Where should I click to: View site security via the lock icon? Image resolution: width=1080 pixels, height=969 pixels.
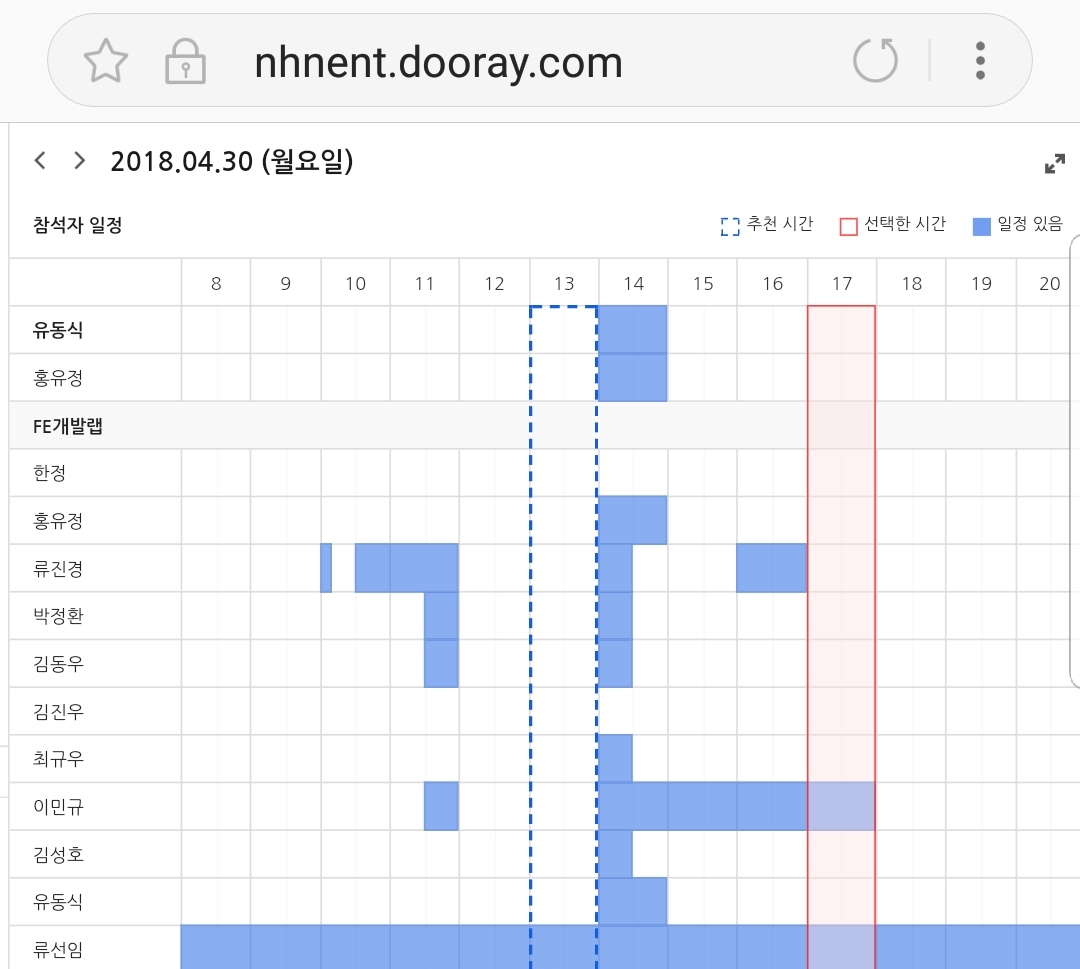point(186,60)
